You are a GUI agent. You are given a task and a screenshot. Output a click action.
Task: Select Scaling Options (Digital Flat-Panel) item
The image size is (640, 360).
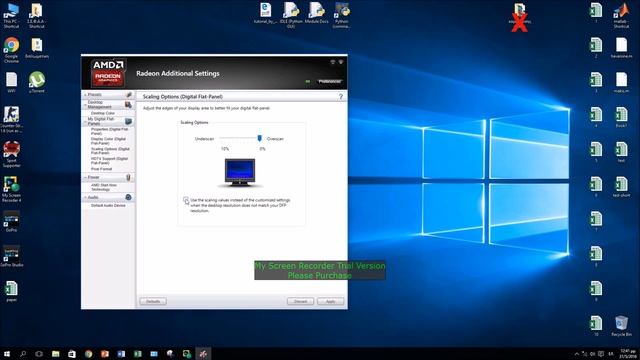point(110,151)
